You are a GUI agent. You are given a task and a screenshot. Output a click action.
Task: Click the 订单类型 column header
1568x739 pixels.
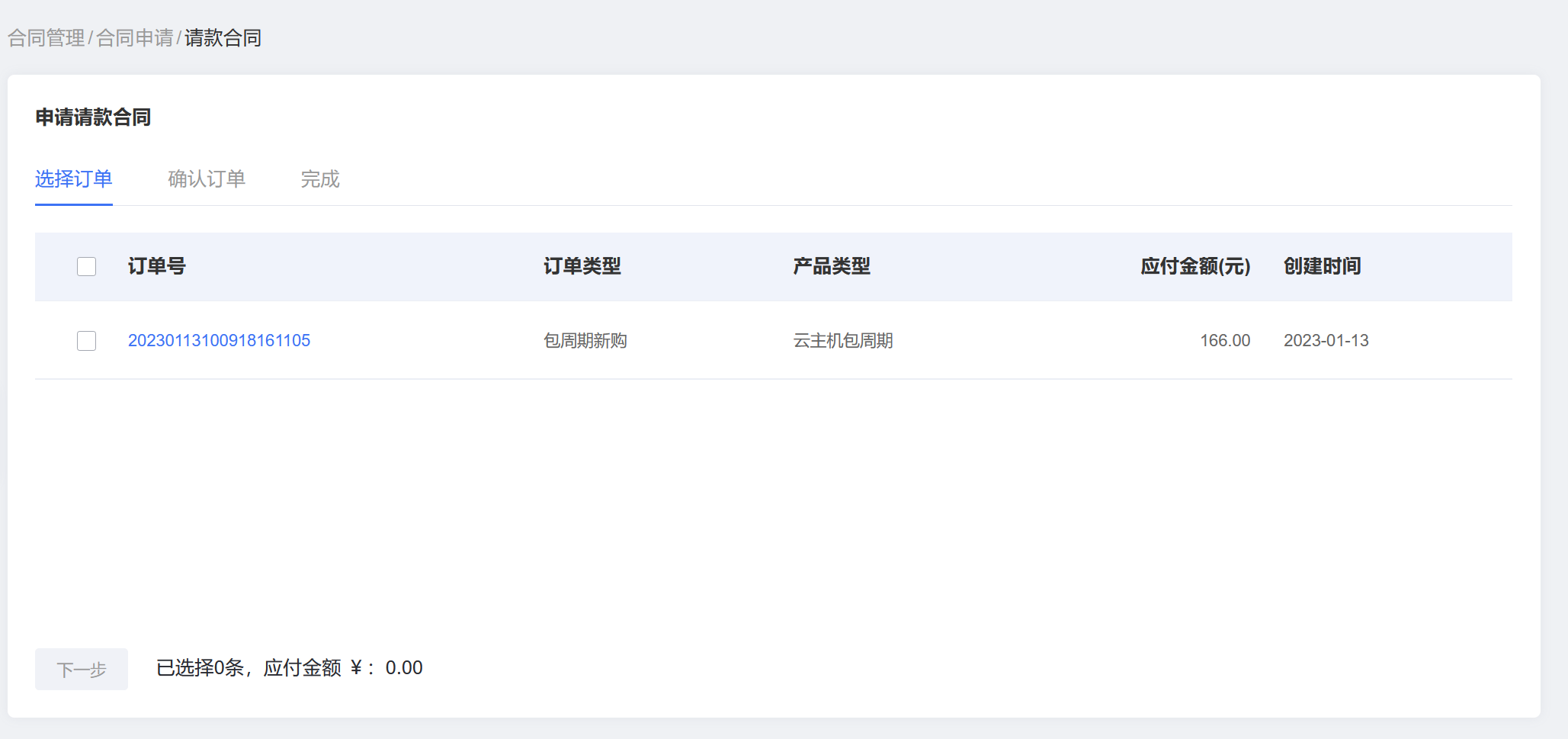pyautogui.click(x=582, y=266)
